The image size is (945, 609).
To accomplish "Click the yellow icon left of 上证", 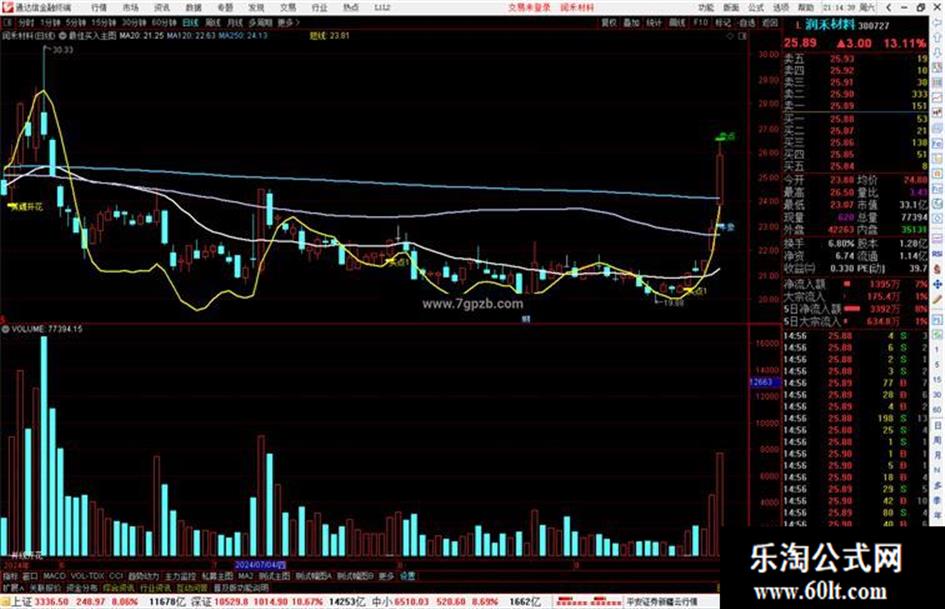I will click(5, 602).
